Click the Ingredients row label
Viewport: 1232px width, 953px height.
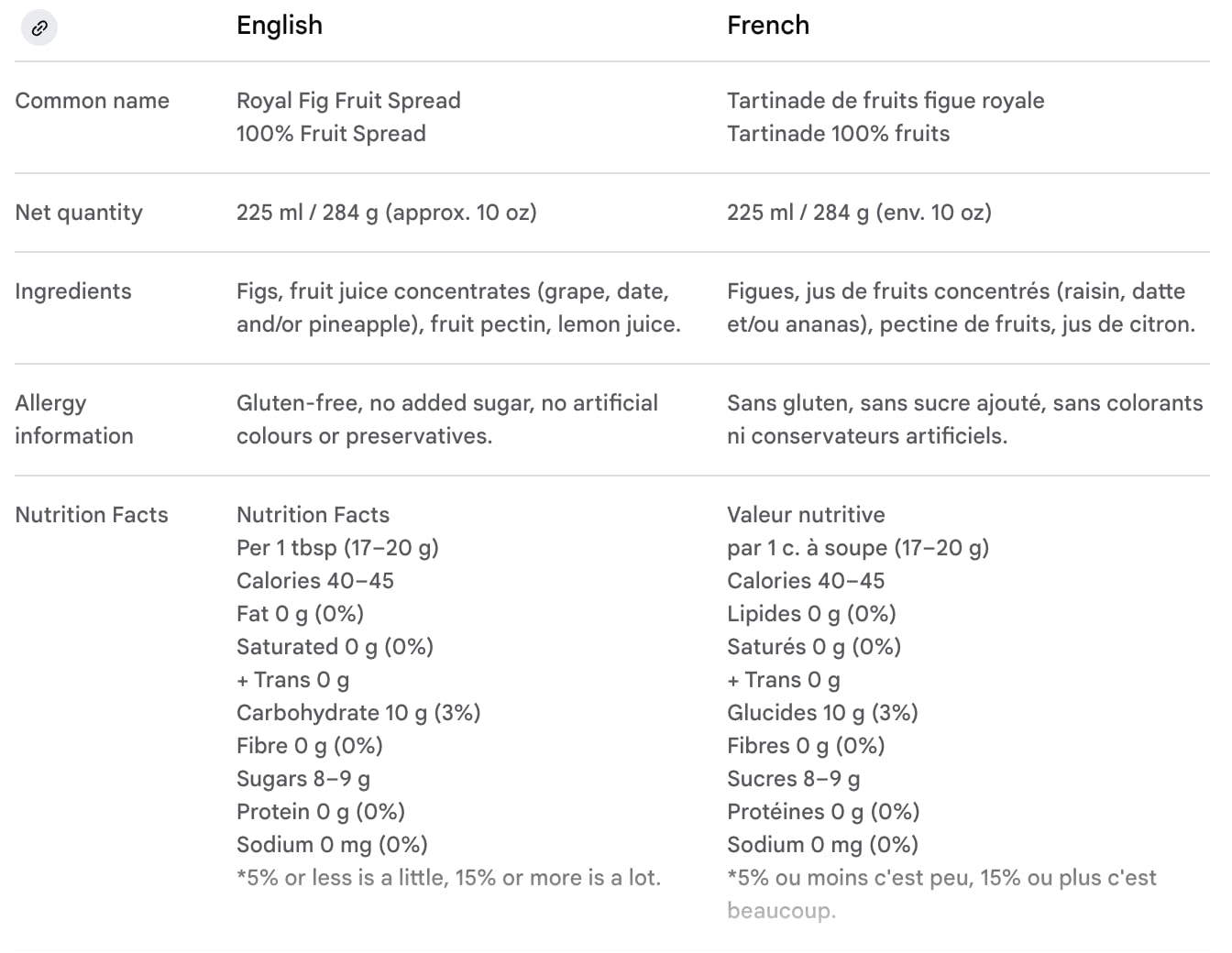pos(73,291)
